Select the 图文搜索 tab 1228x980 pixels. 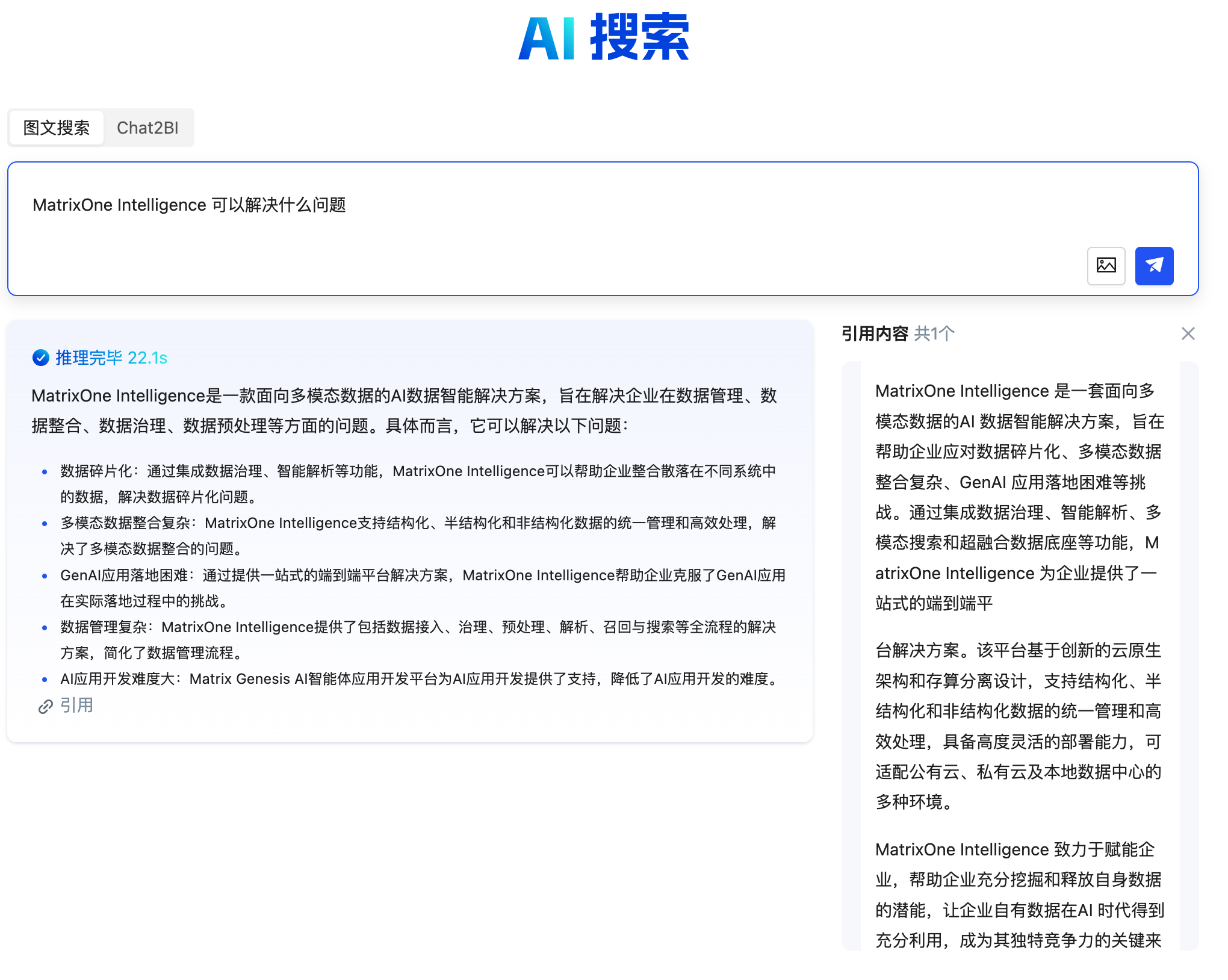(x=57, y=128)
